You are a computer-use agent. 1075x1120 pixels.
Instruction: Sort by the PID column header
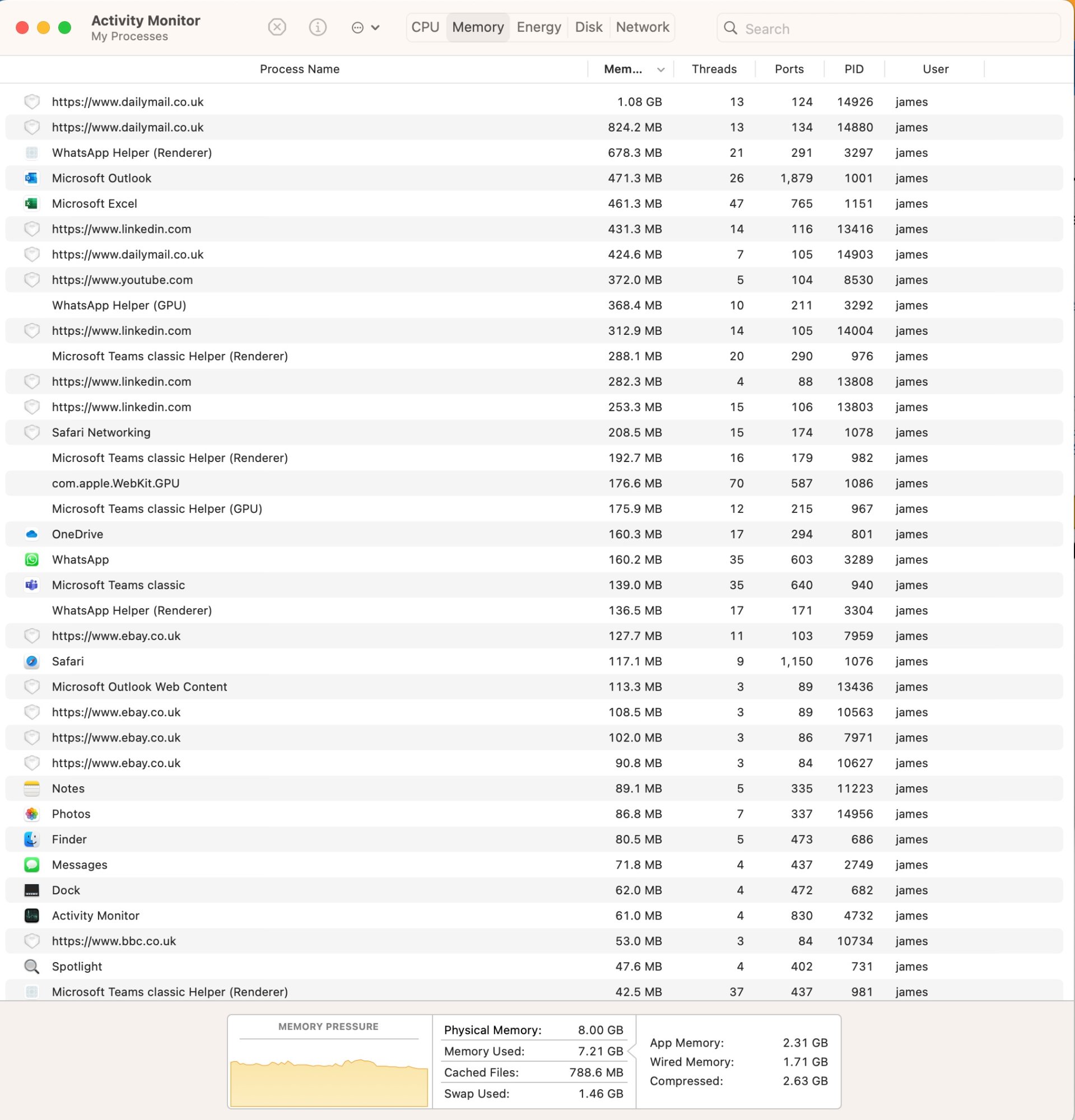pos(854,69)
